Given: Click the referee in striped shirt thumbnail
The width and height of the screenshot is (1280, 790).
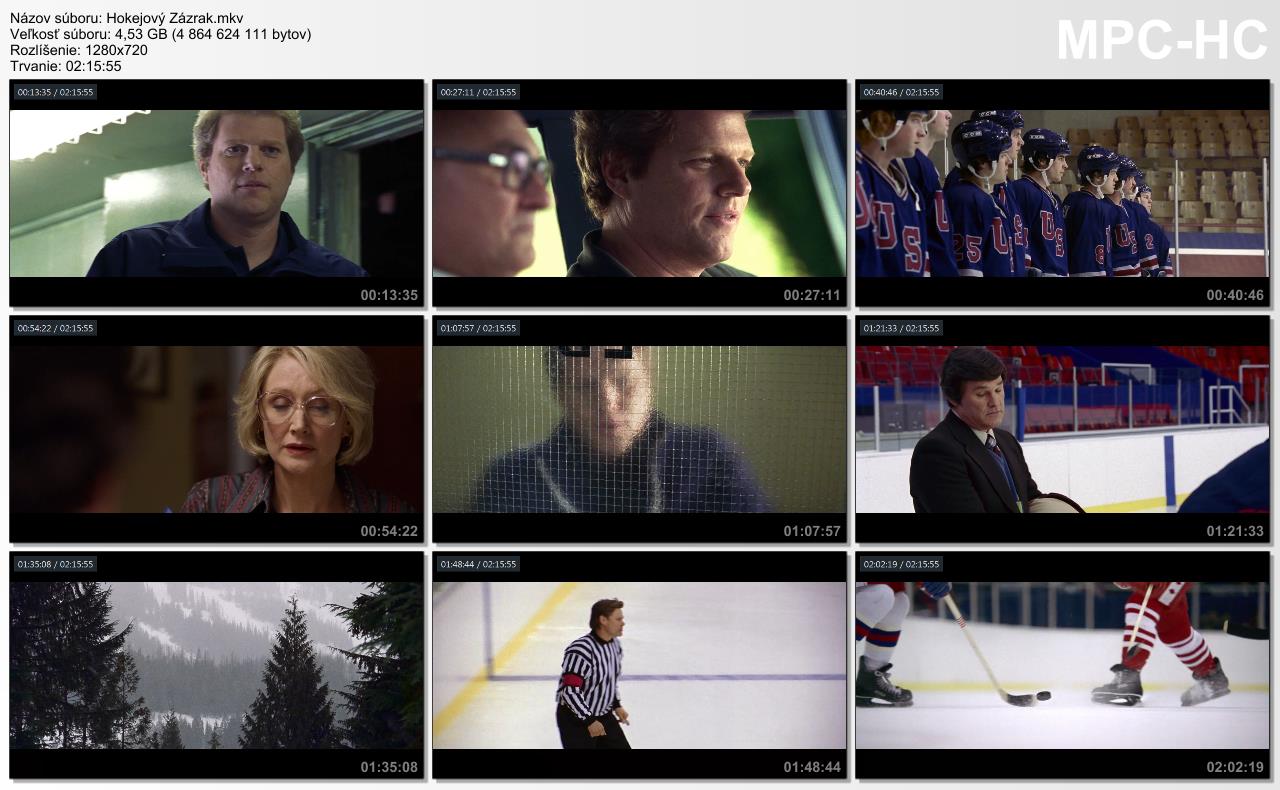Looking at the screenshot, I should [639, 665].
